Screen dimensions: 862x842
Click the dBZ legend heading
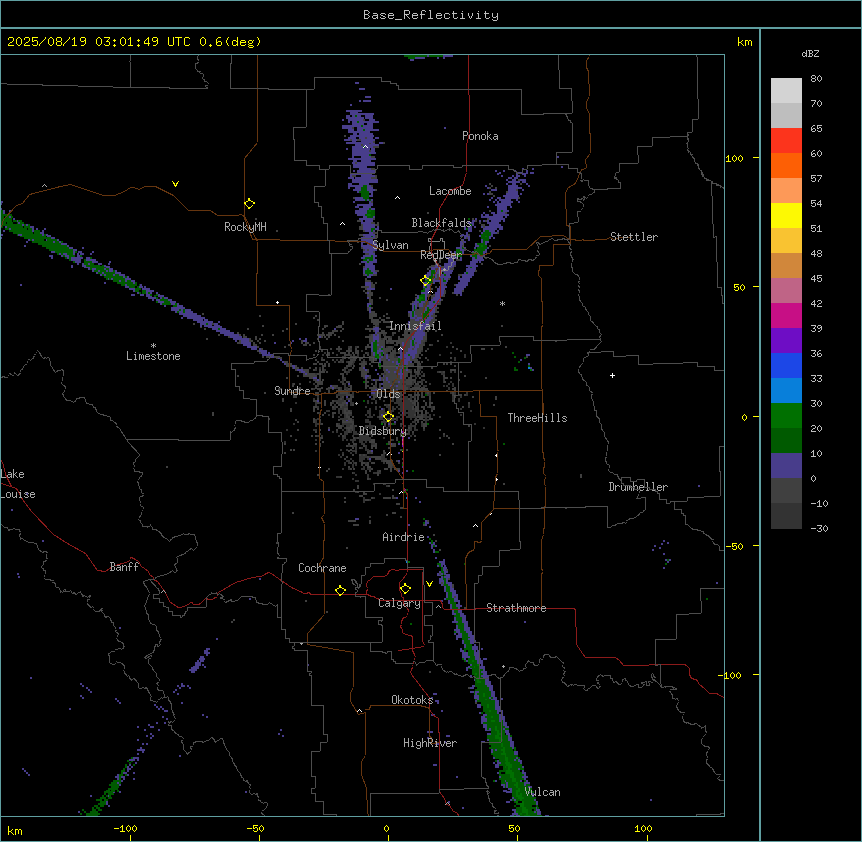tap(810, 53)
